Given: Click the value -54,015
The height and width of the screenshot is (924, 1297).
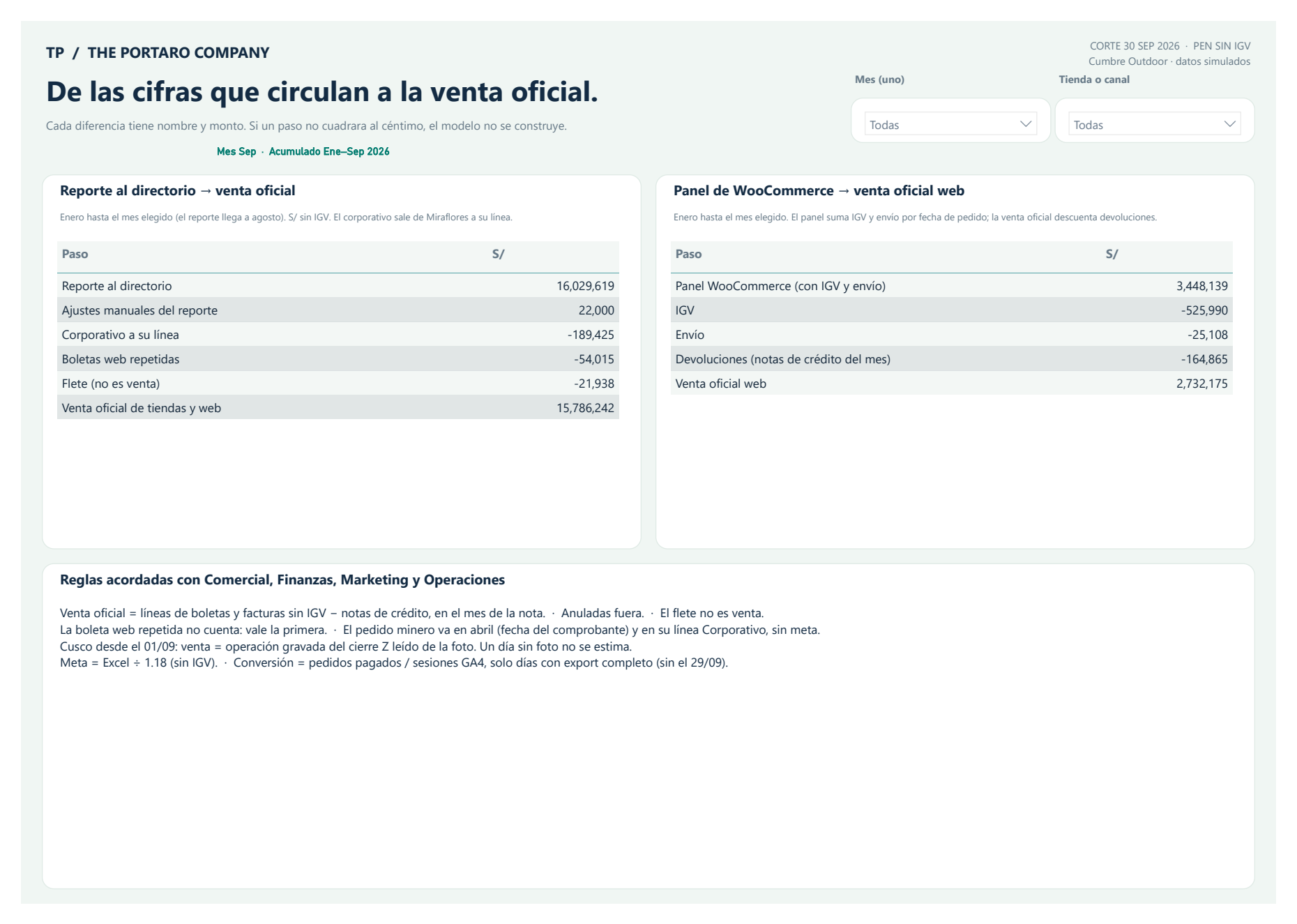Looking at the screenshot, I should [x=594, y=359].
